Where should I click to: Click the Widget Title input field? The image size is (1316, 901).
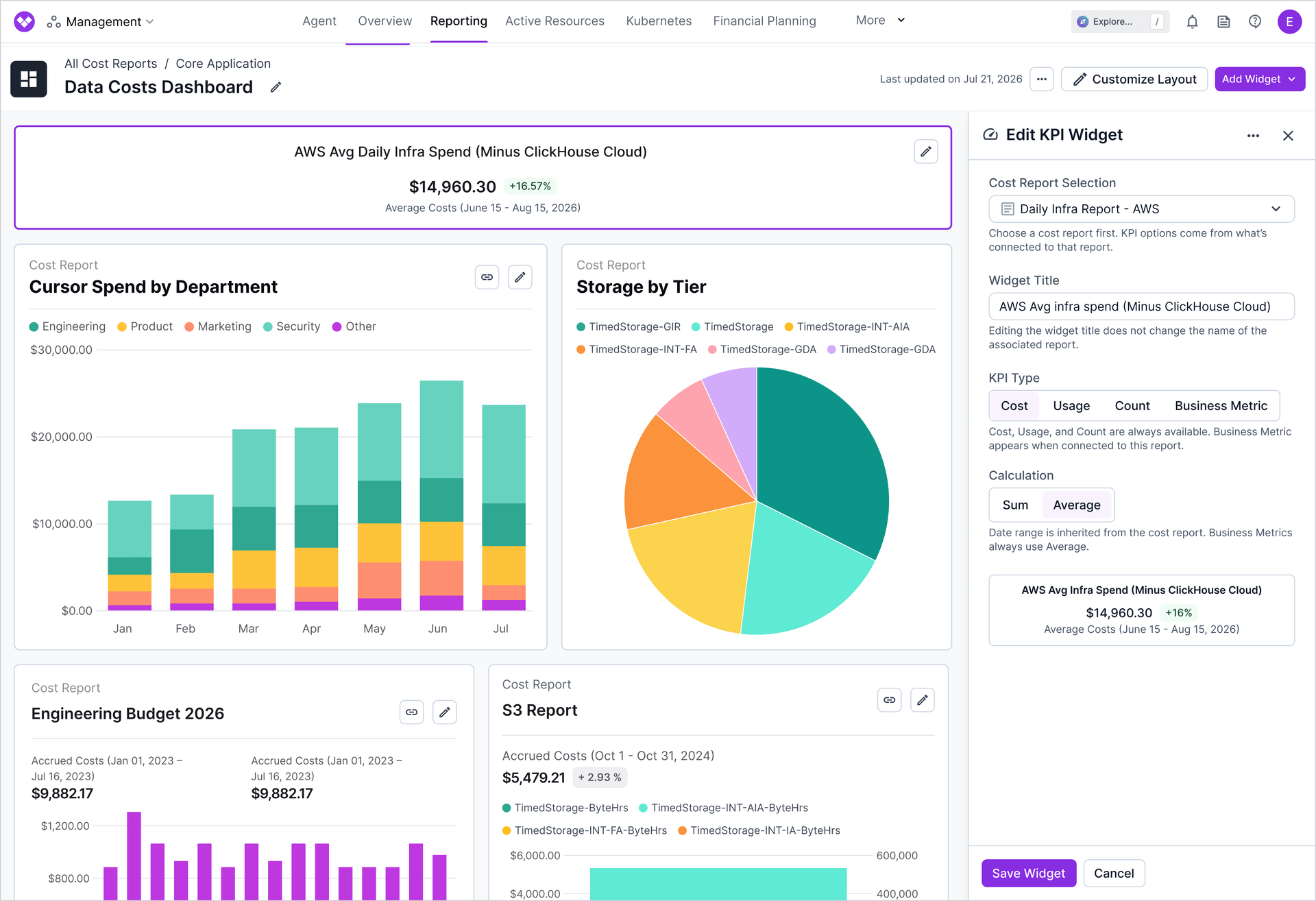click(1141, 307)
